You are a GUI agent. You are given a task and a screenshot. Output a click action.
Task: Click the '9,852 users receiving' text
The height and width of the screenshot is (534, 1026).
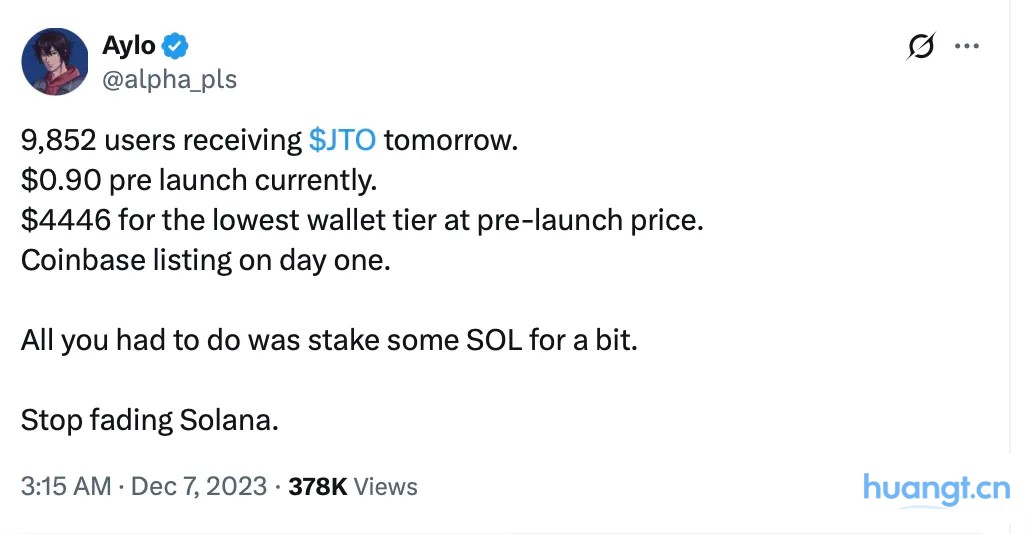161,140
